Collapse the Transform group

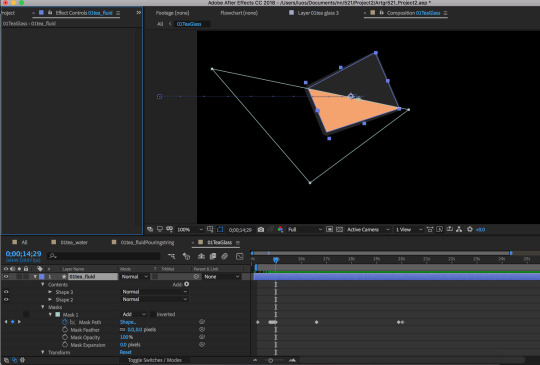point(43,352)
